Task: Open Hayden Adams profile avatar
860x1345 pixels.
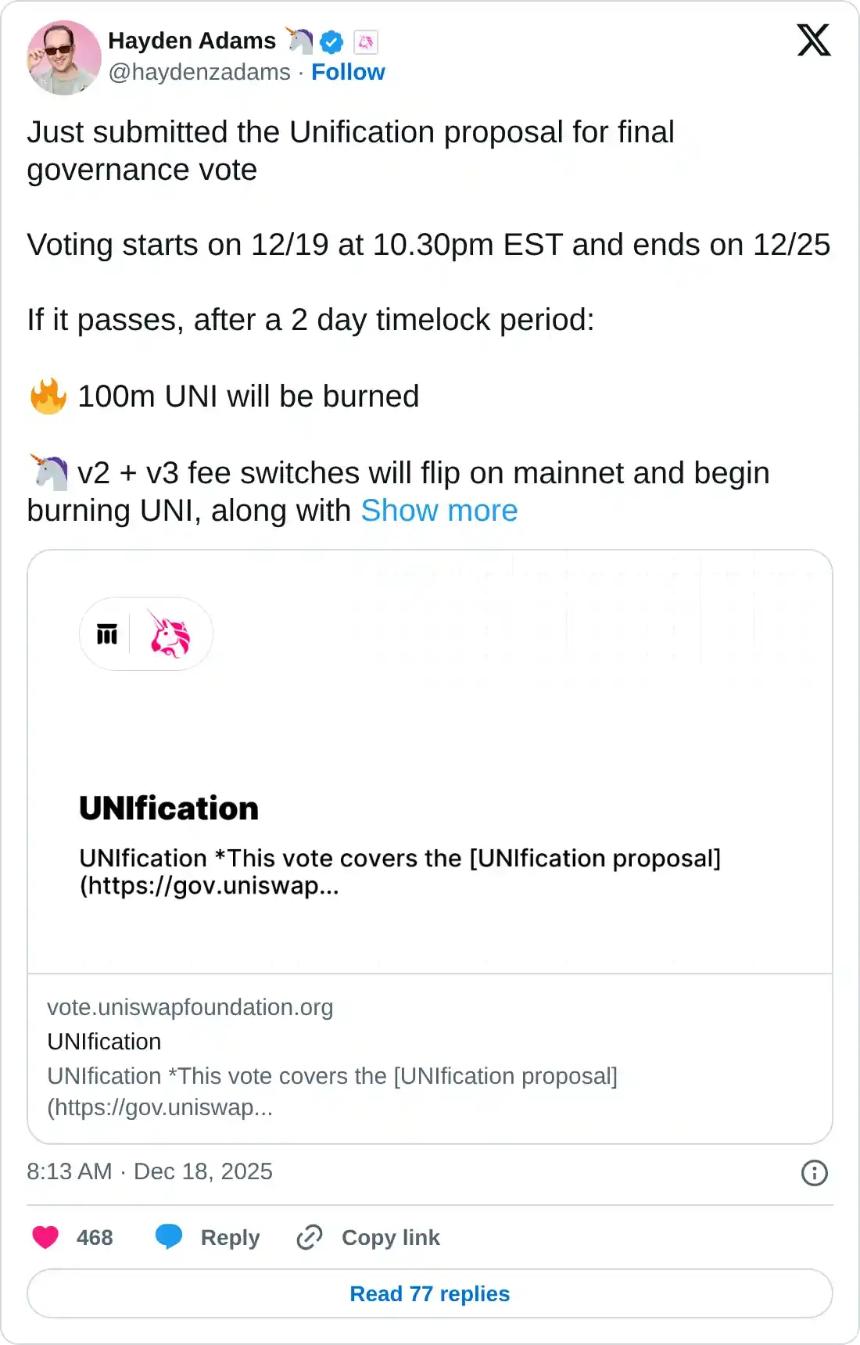Action: (x=63, y=57)
